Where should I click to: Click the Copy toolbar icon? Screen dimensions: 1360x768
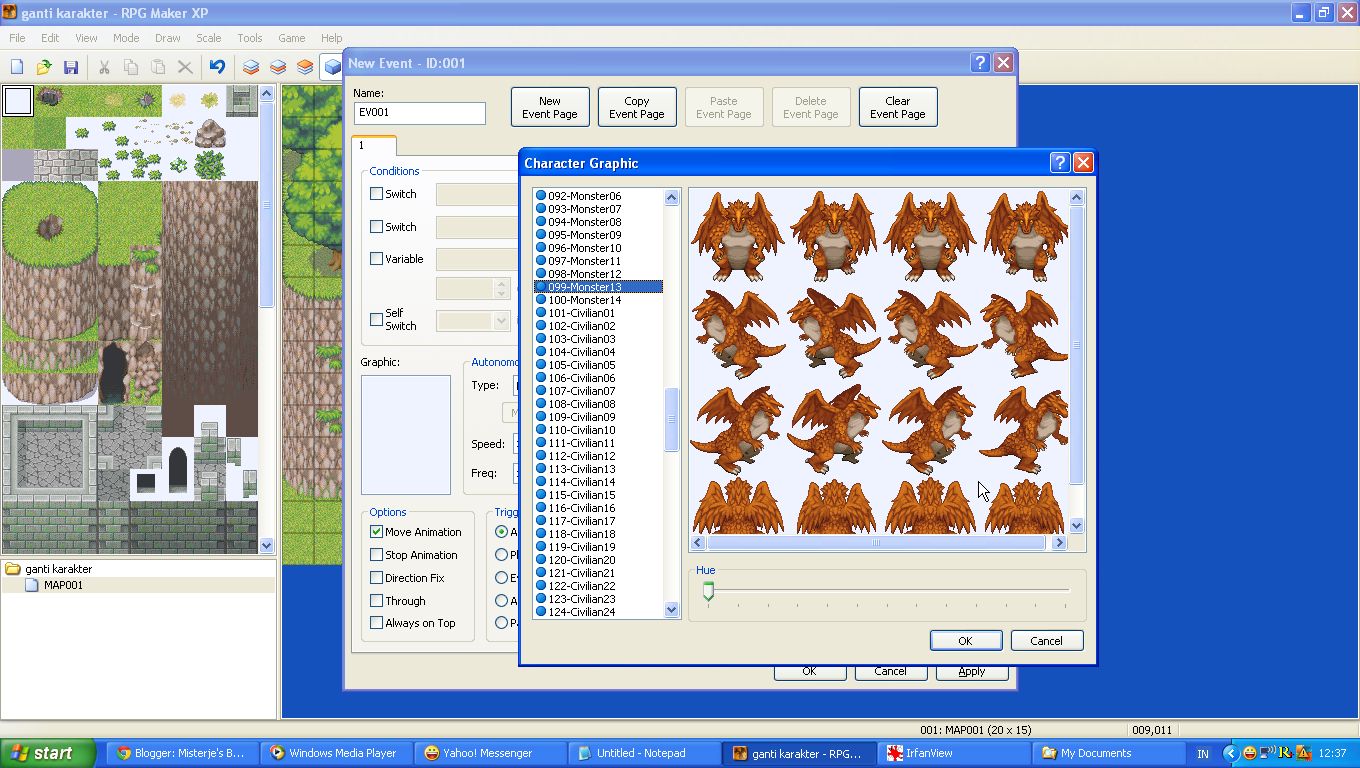click(131, 67)
